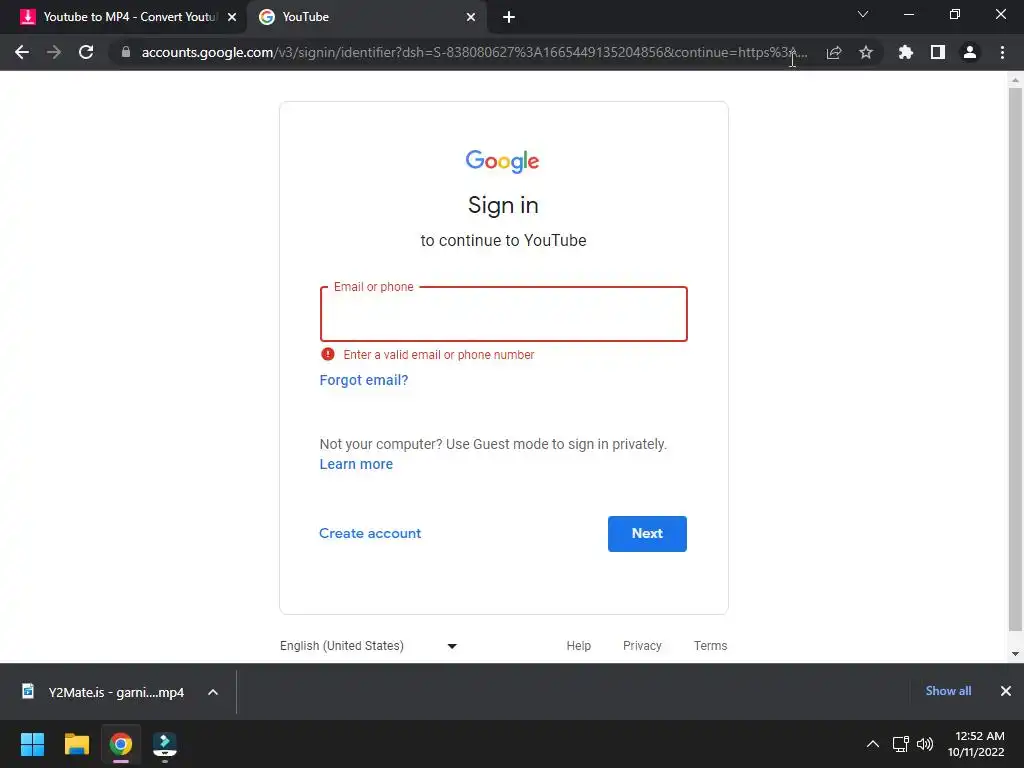
Task: Open the volume tray icon
Action: click(x=925, y=744)
